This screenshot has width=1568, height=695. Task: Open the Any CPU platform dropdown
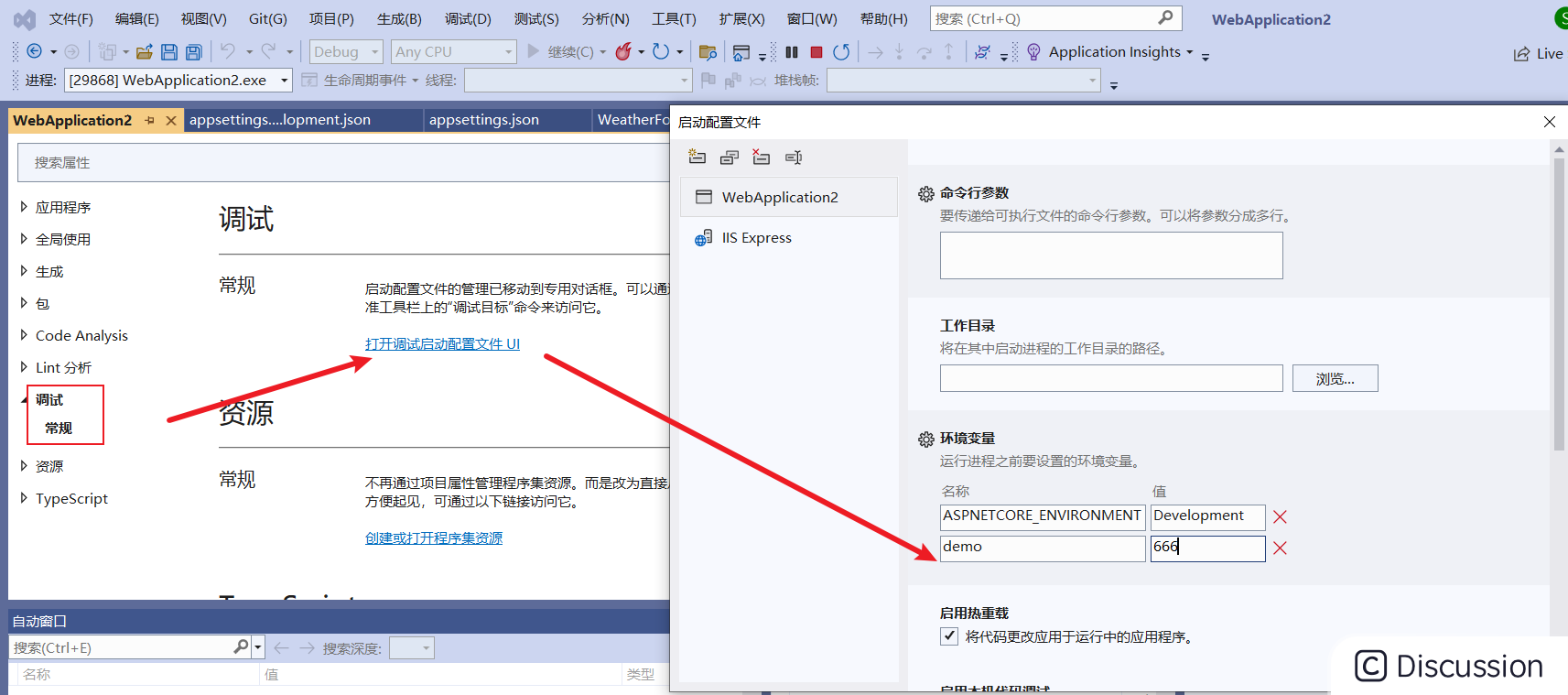click(x=453, y=52)
